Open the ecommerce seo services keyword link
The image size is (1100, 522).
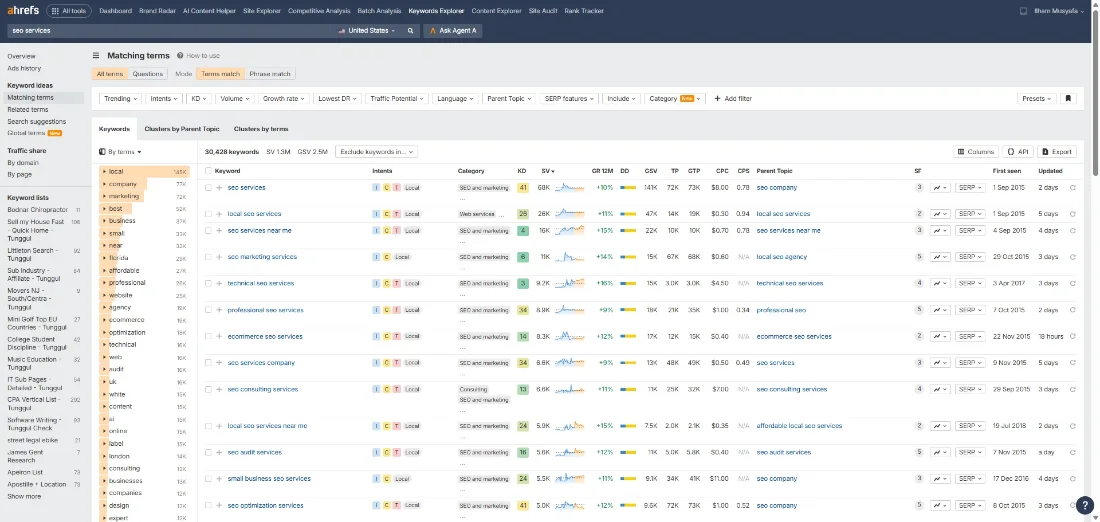pyautogui.click(x=265, y=337)
